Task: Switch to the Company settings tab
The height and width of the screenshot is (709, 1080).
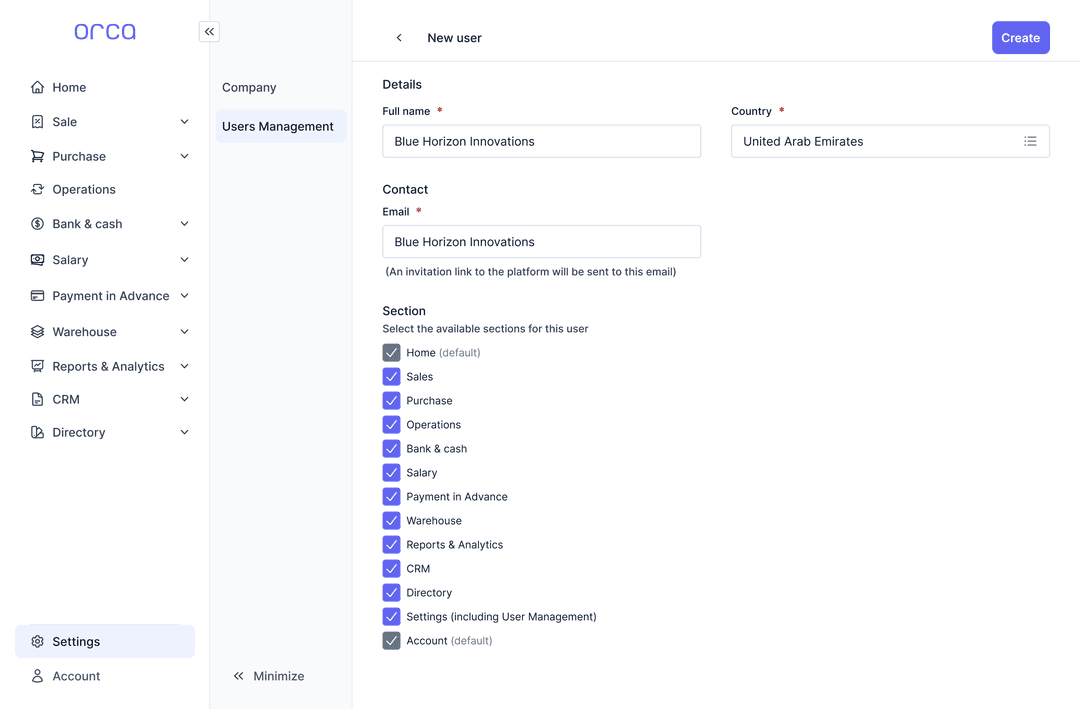Action: pyautogui.click(x=249, y=87)
